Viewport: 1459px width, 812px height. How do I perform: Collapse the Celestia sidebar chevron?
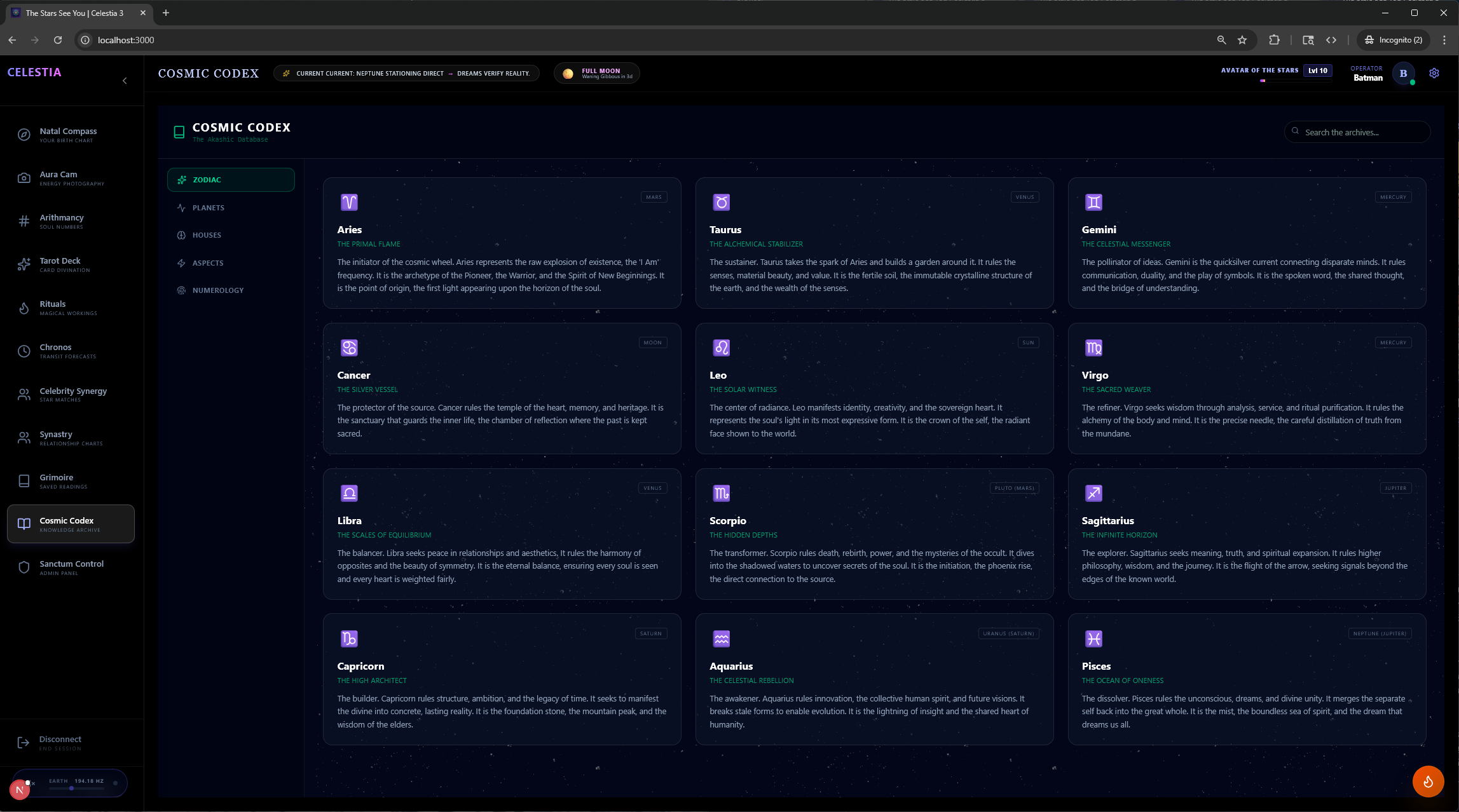tap(125, 81)
